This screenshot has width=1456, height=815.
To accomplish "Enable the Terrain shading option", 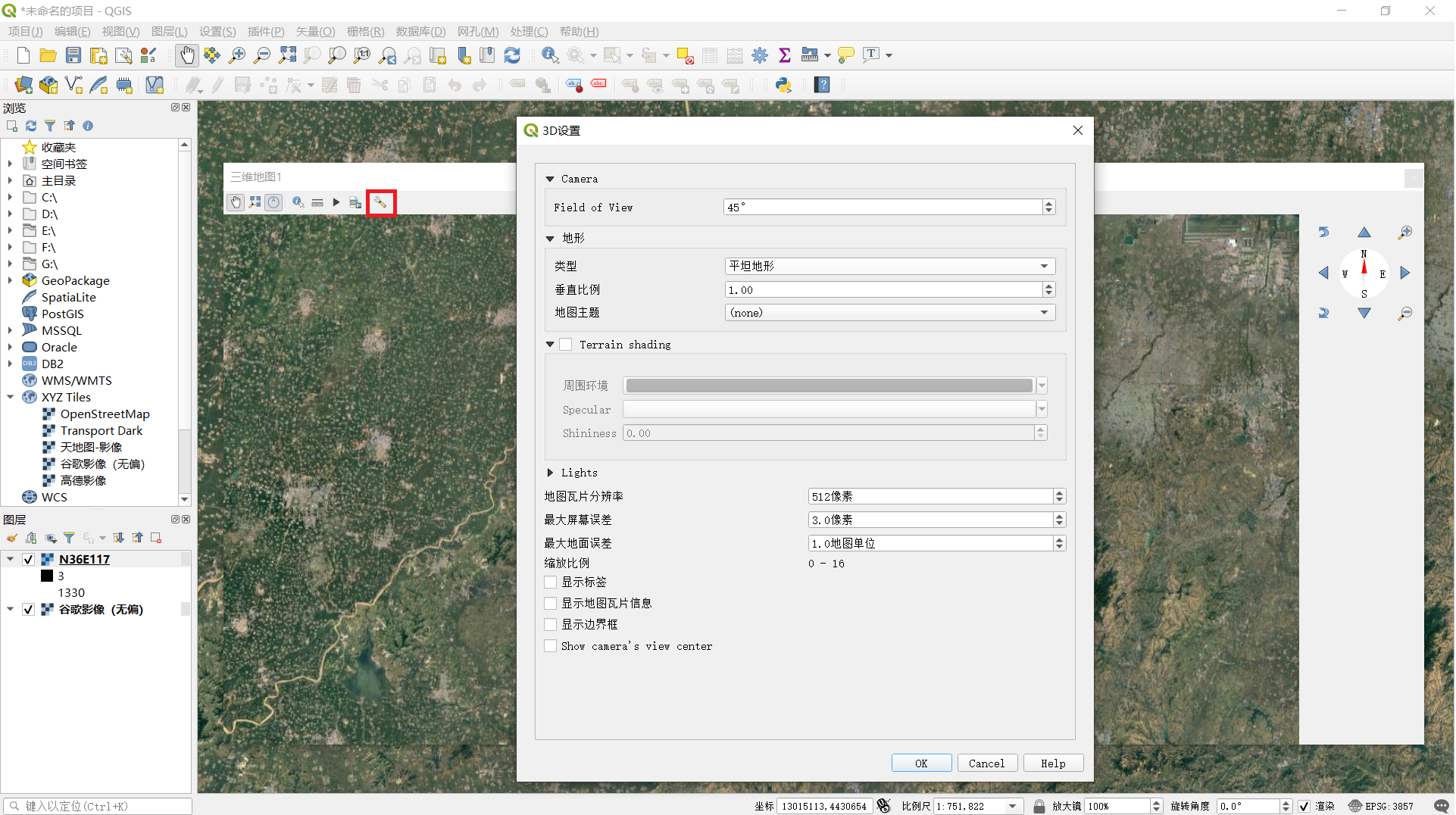I will 565,344.
